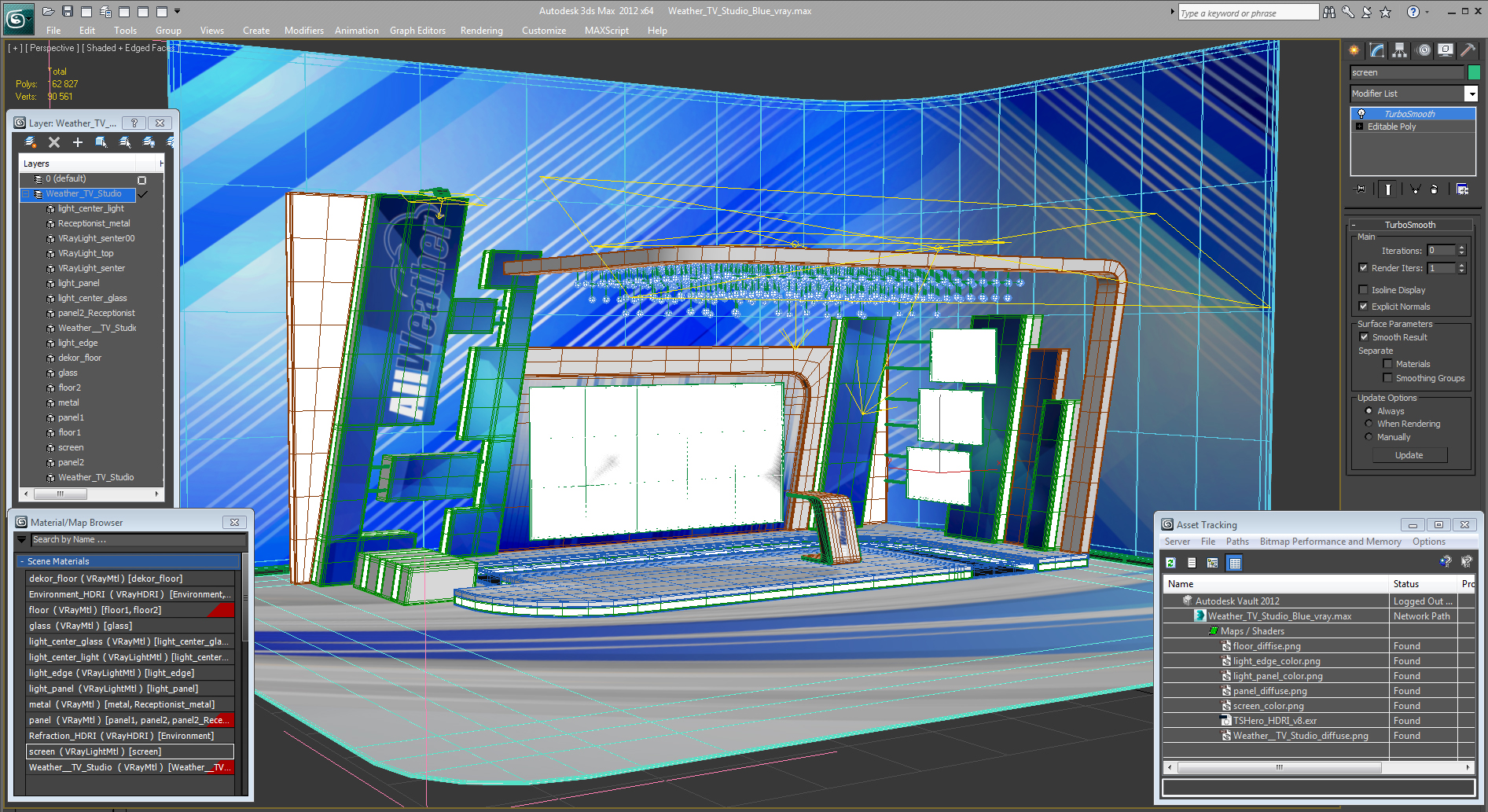
Task: Click Remove Modifier from stack icon
Action: (x=1435, y=189)
